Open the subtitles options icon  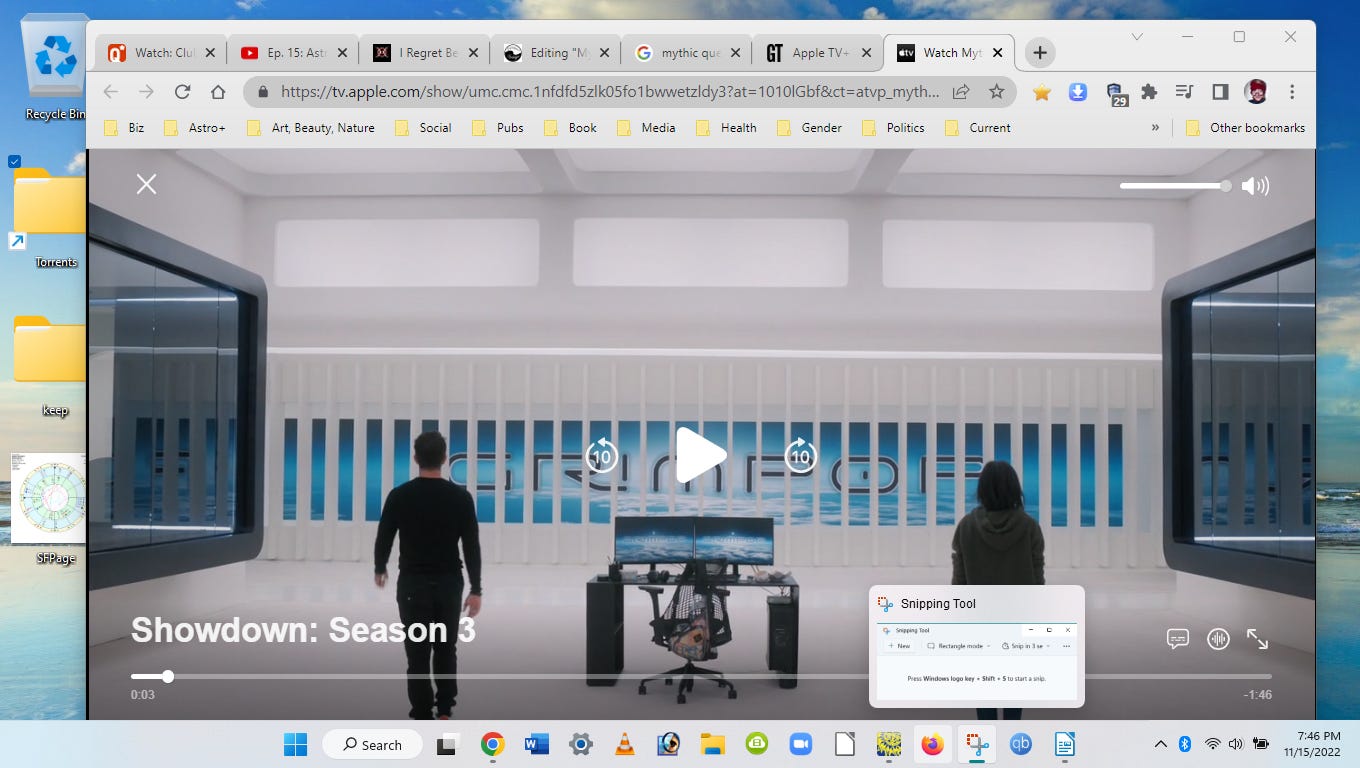point(1178,639)
